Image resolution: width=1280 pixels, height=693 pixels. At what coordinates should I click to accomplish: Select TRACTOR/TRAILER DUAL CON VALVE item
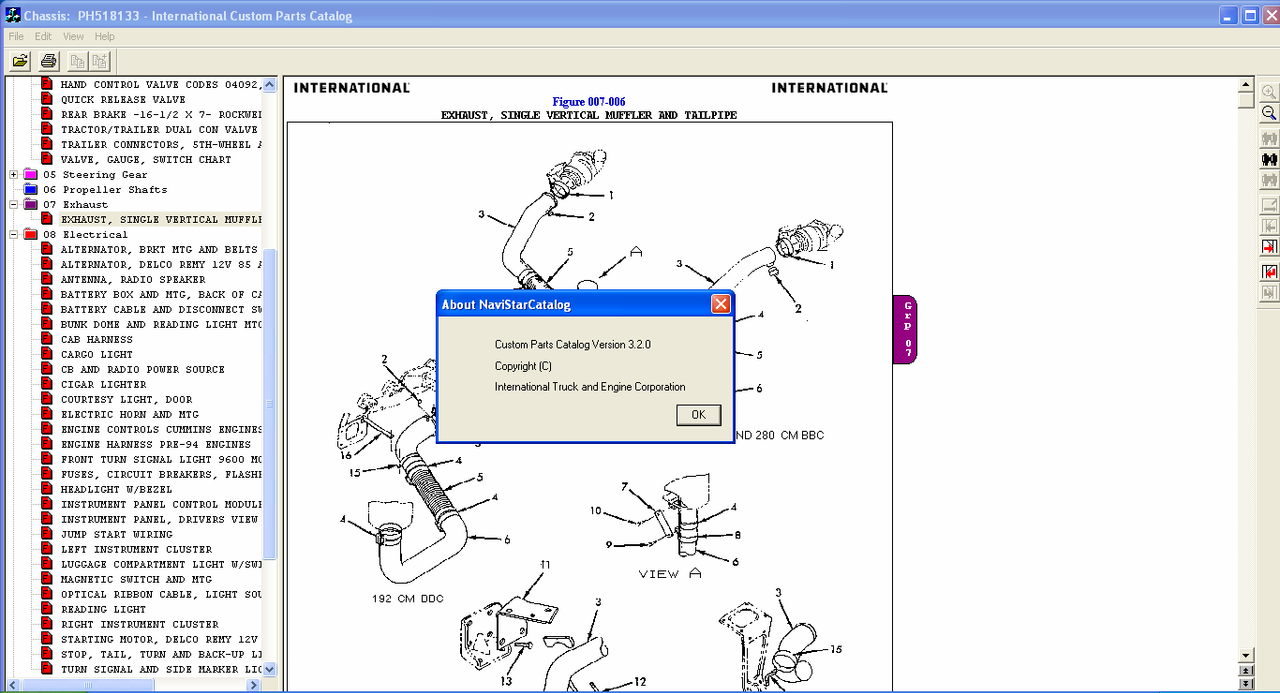pos(159,129)
